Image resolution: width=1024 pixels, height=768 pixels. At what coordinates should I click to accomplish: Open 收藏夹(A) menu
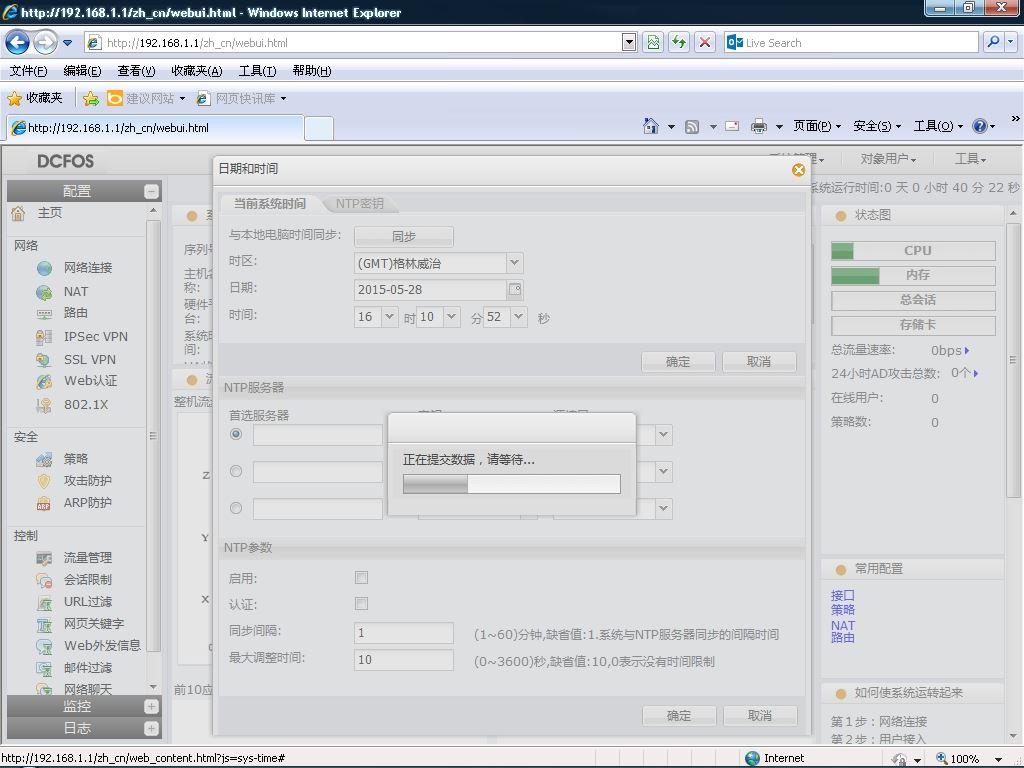[x=197, y=71]
